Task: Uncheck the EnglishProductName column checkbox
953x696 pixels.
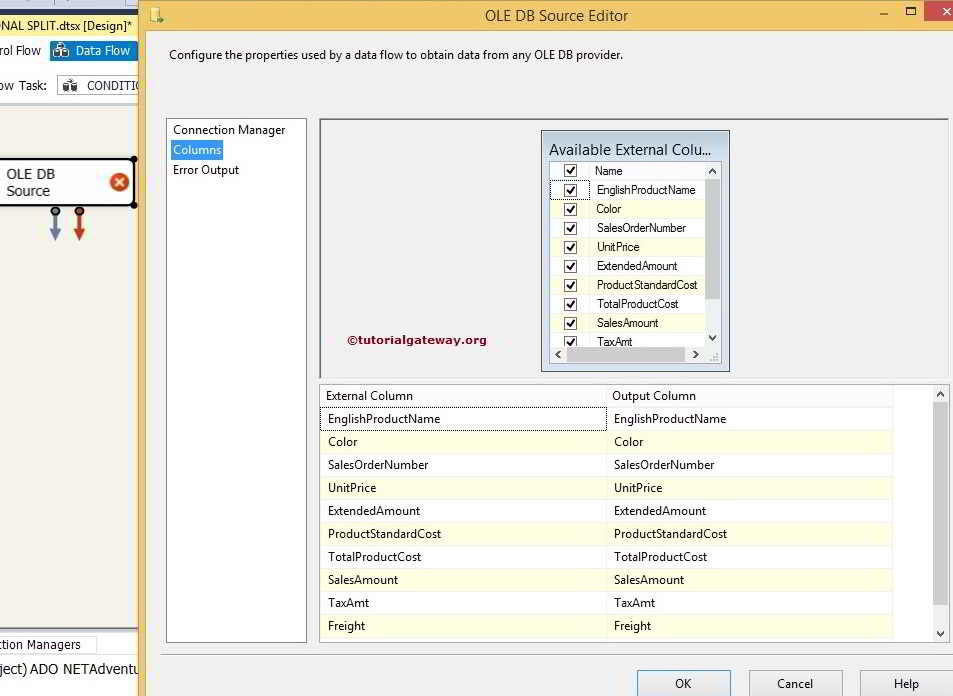Action: [x=570, y=190]
